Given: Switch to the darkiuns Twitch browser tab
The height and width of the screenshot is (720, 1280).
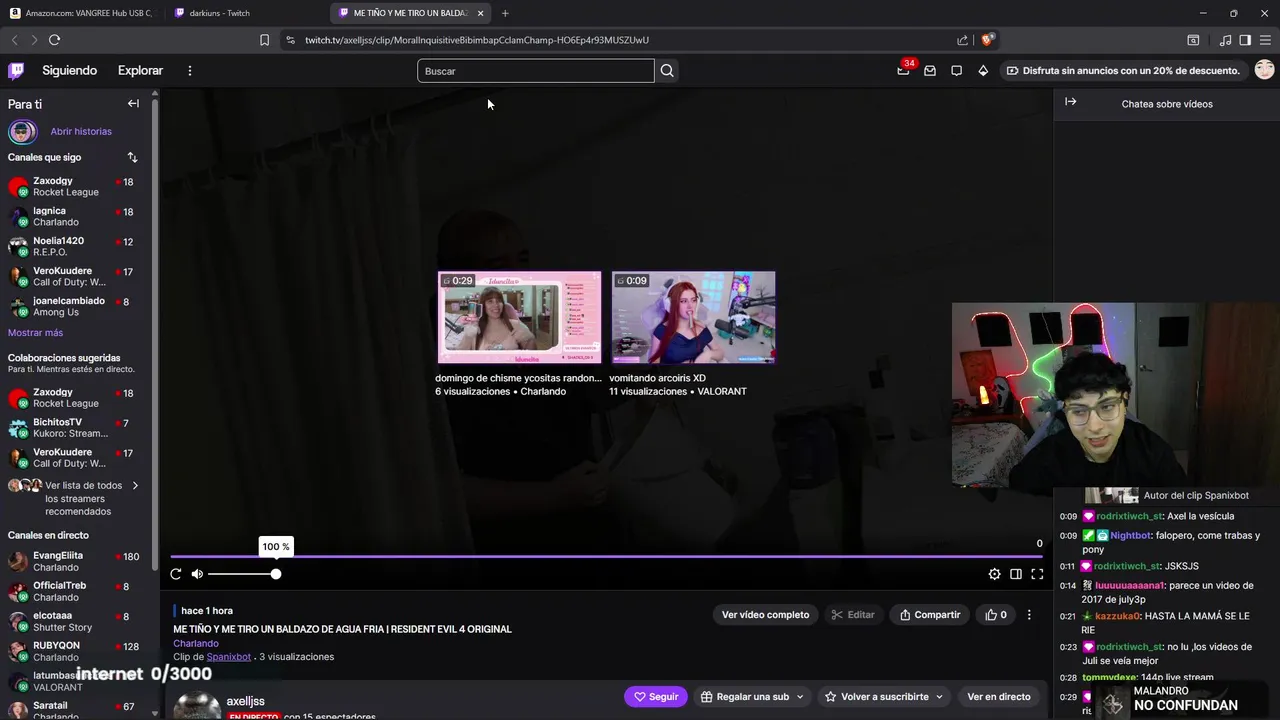Looking at the screenshot, I should [245, 13].
